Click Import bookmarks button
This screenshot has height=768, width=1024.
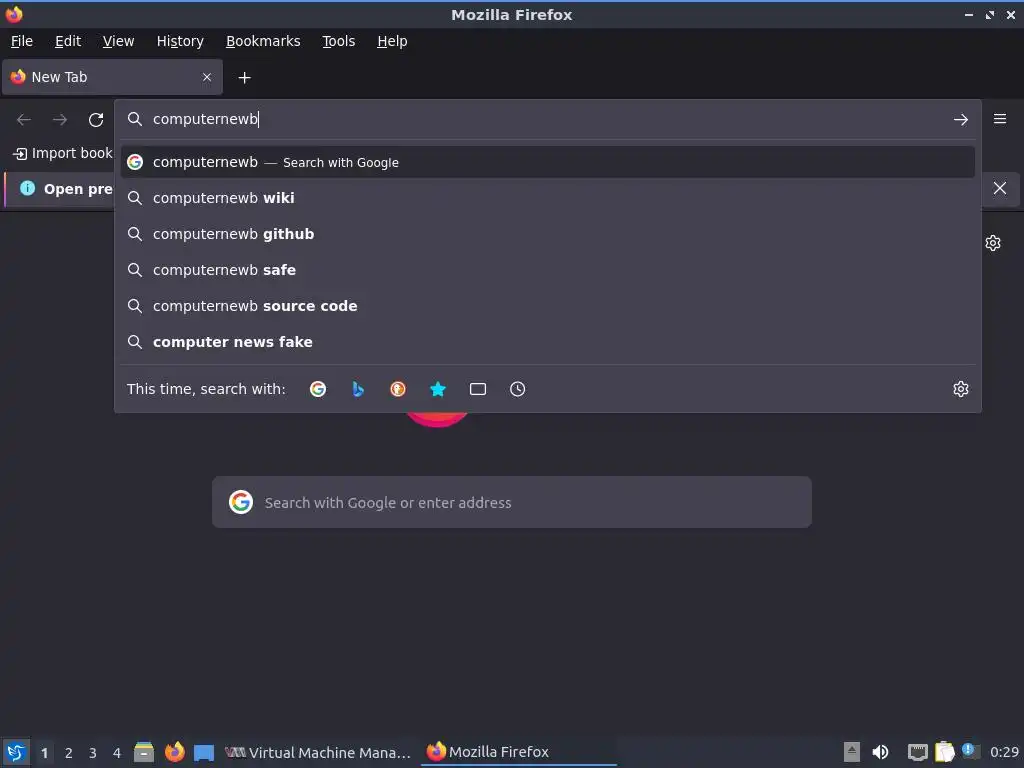(63, 153)
